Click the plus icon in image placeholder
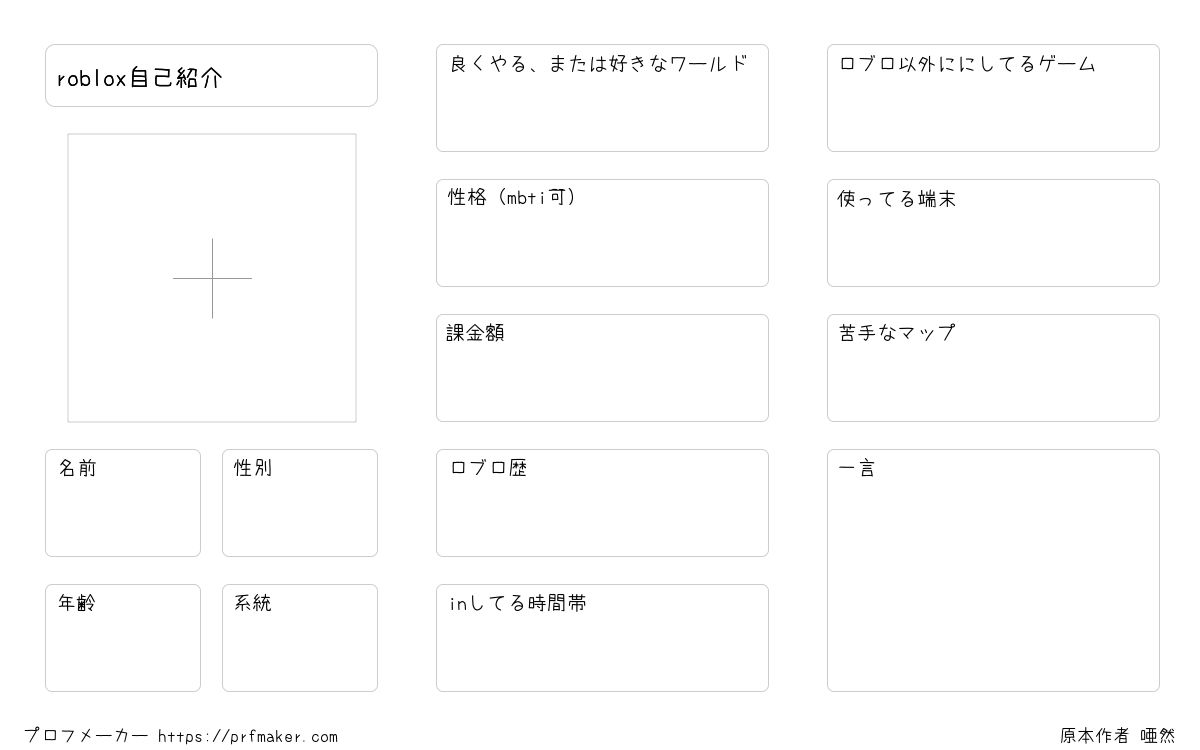The height and width of the screenshot is (750, 1200). point(212,278)
